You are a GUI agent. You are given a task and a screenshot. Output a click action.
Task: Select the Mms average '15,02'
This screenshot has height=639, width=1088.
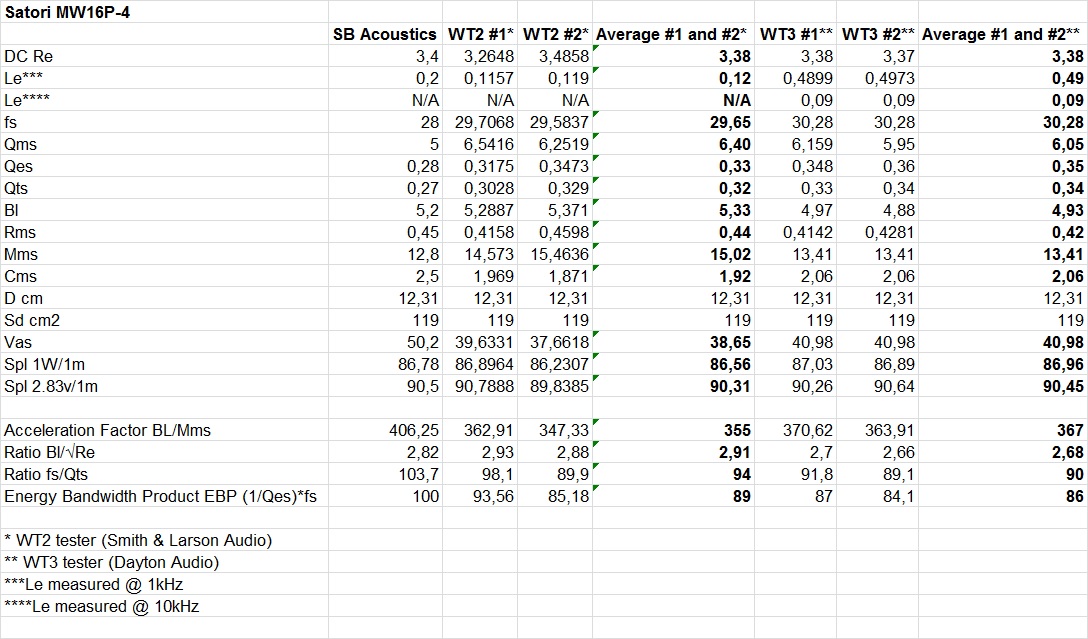731,255
